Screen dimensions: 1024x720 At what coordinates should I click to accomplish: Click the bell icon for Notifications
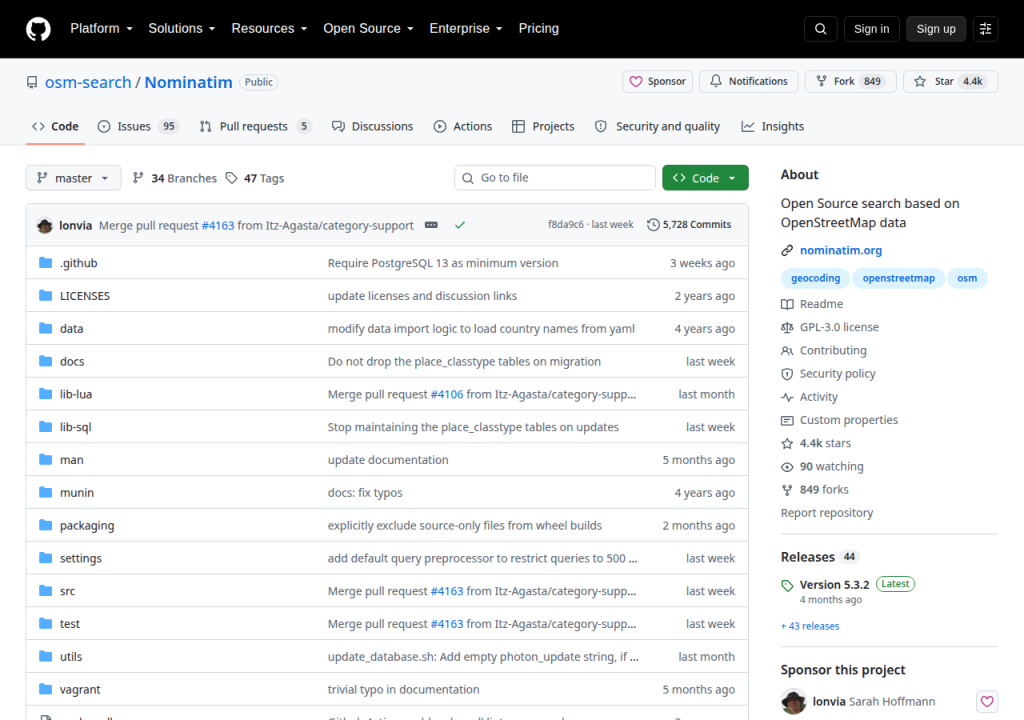pos(716,81)
